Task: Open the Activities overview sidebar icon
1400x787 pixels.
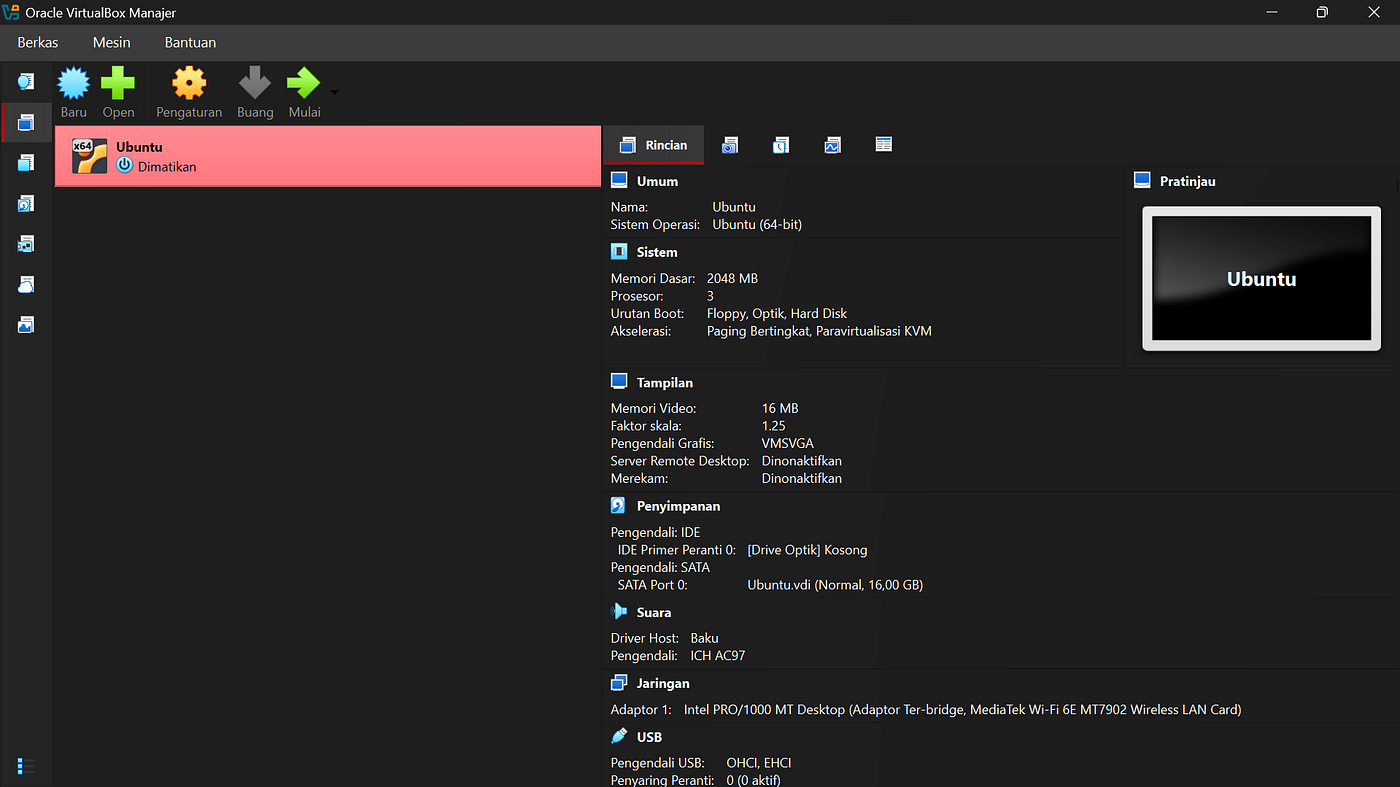Action: pos(26,325)
